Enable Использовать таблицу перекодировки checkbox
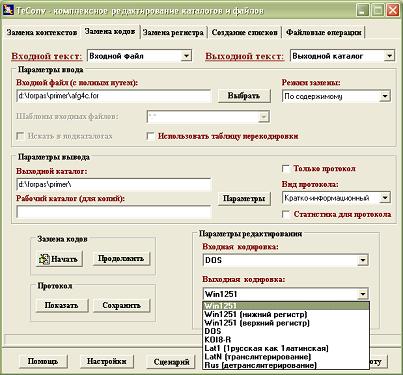The height and width of the screenshot is (375, 403). [151, 136]
